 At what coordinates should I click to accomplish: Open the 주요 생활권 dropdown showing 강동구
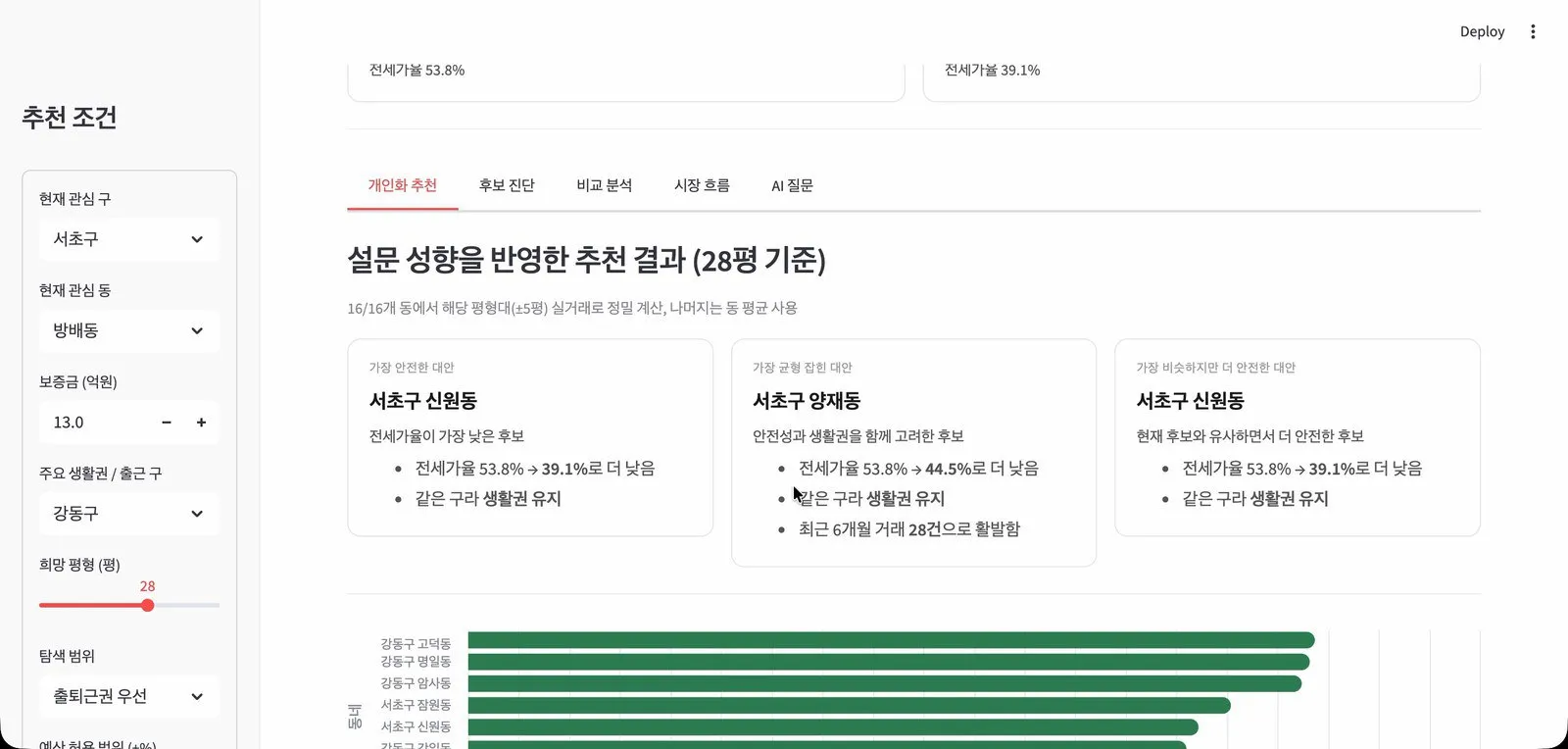128,514
